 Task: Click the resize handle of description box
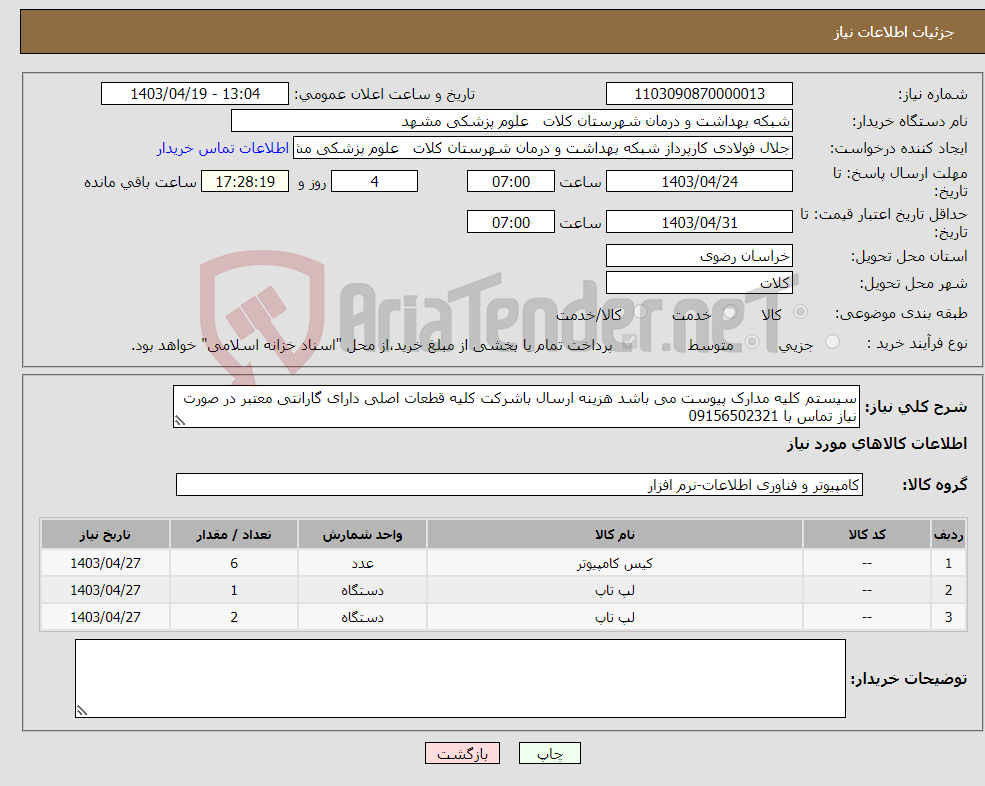pyautogui.click(x=180, y=421)
